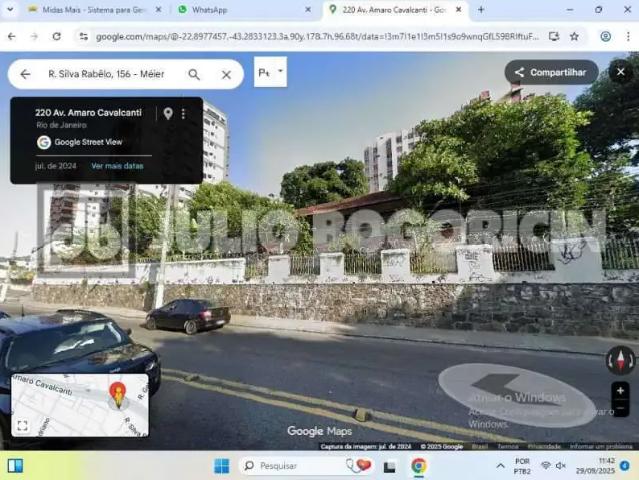Click the R. Silva Rabêlo search field
639x480 pixels.
[x=107, y=74]
